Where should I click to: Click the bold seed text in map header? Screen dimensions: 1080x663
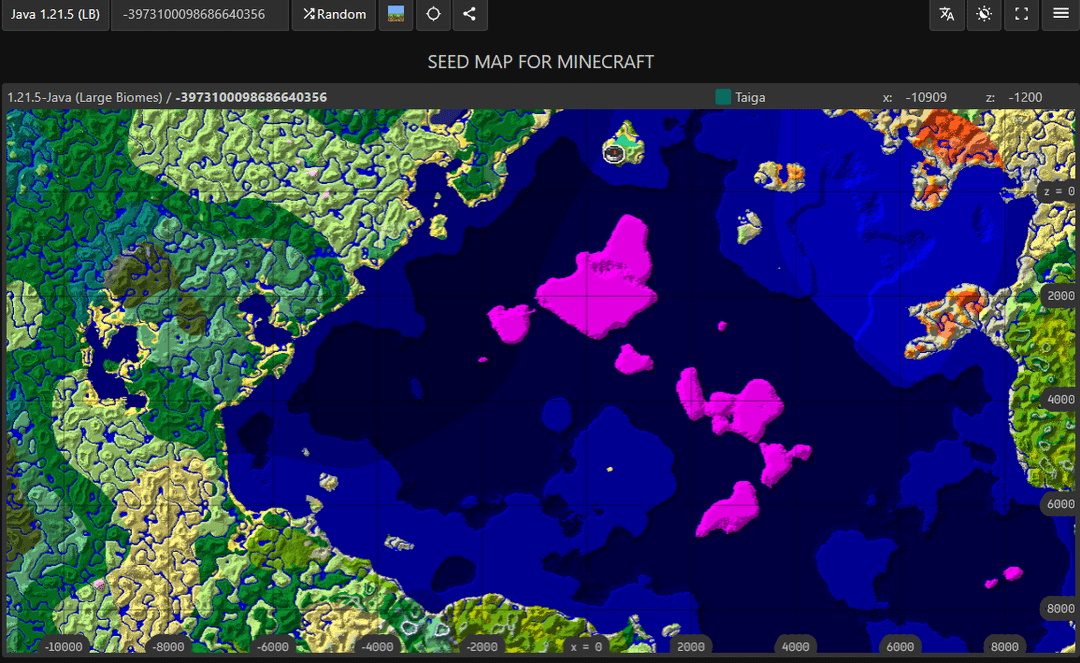click(x=251, y=97)
